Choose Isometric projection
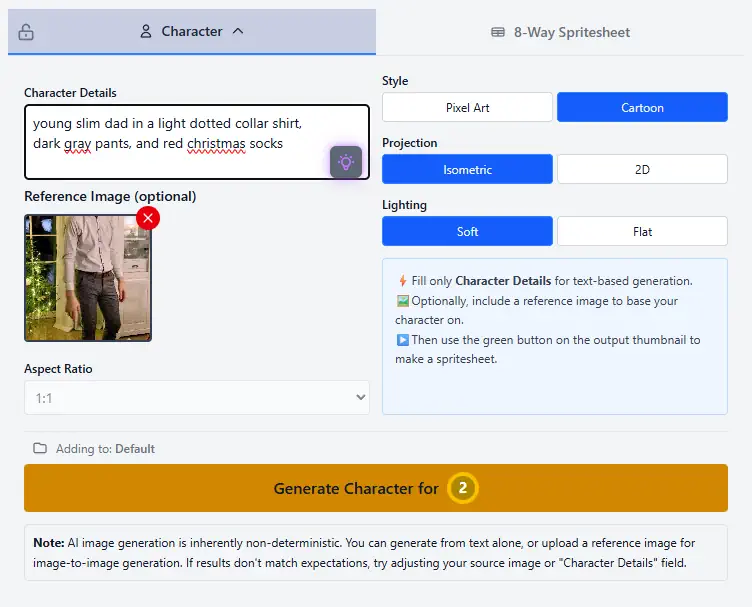The height and width of the screenshot is (607, 752). pyautogui.click(x=467, y=169)
